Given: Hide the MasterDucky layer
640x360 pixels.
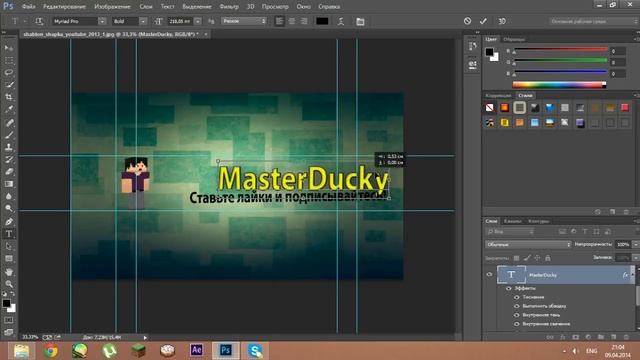Looking at the screenshot, I should (489, 275).
